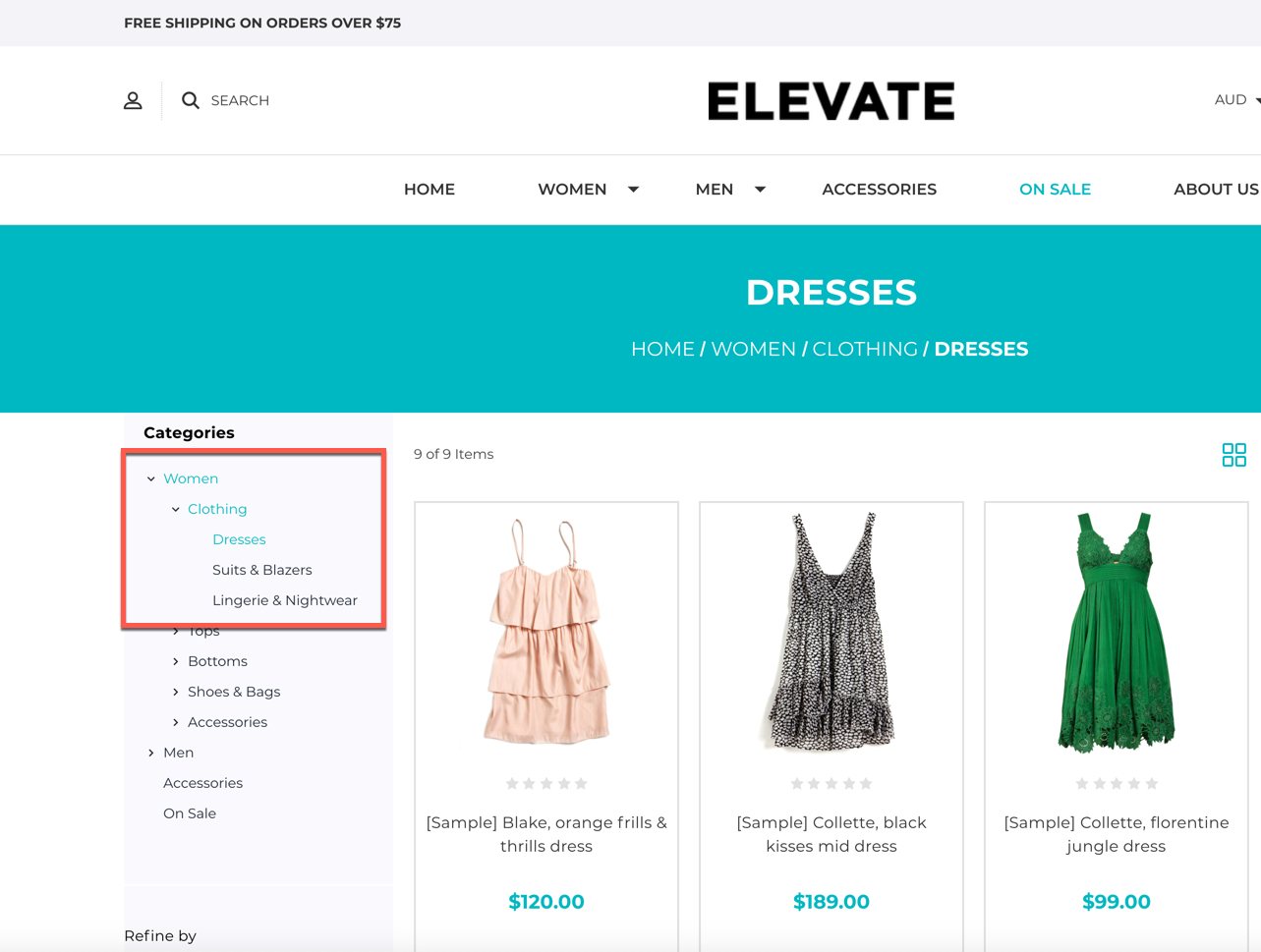Click the $120.00 price
This screenshot has height=952, width=1261.
point(546,902)
